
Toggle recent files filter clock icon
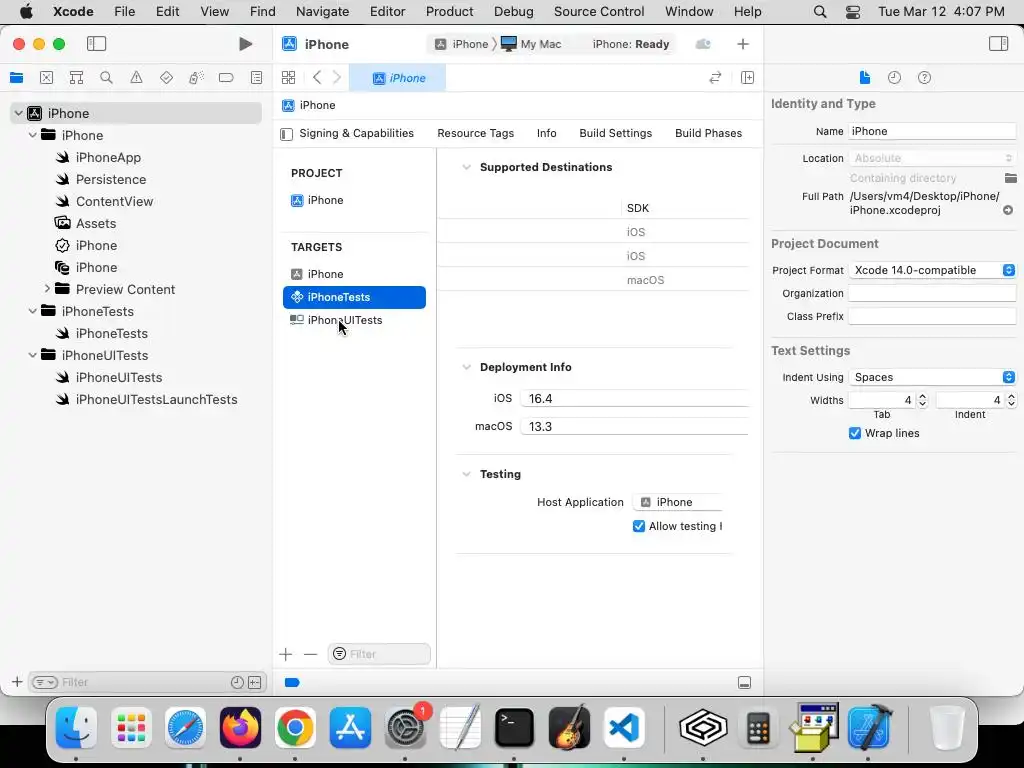tap(237, 682)
